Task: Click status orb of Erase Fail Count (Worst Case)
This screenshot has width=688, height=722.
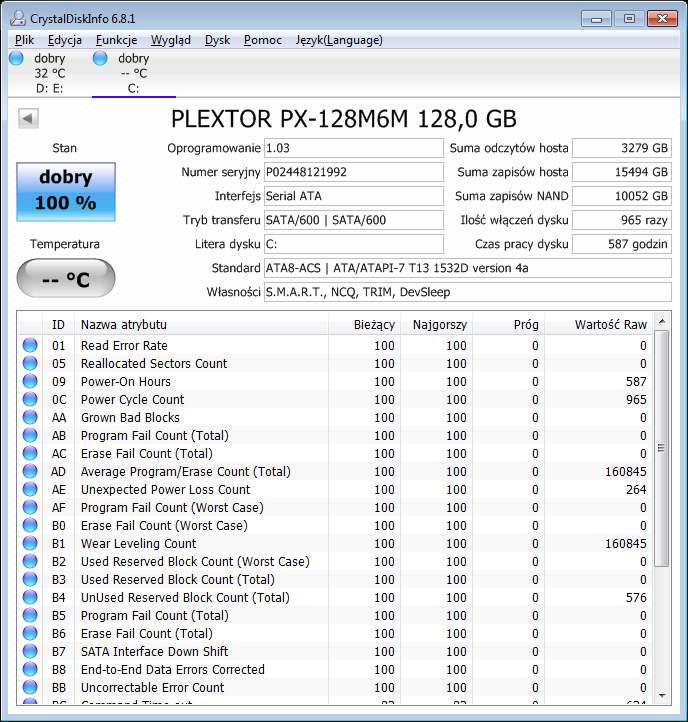Action: click(x=30, y=524)
